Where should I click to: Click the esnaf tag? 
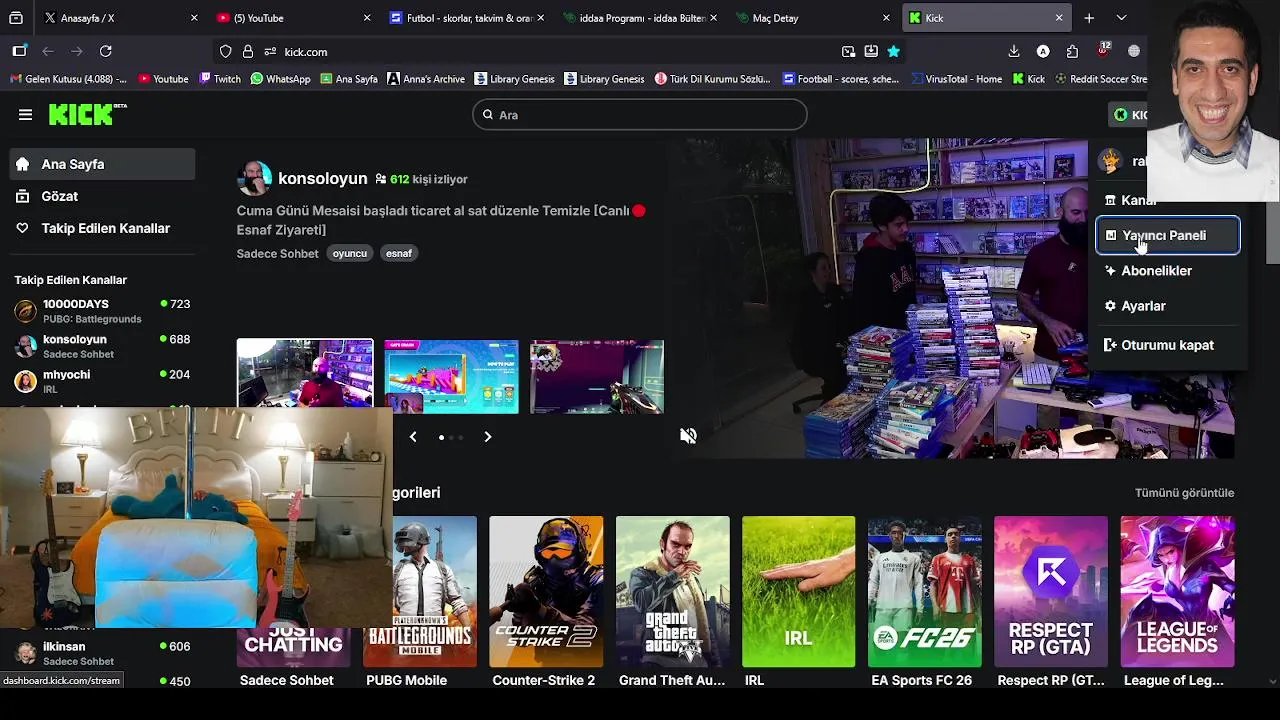click(399, 254)
